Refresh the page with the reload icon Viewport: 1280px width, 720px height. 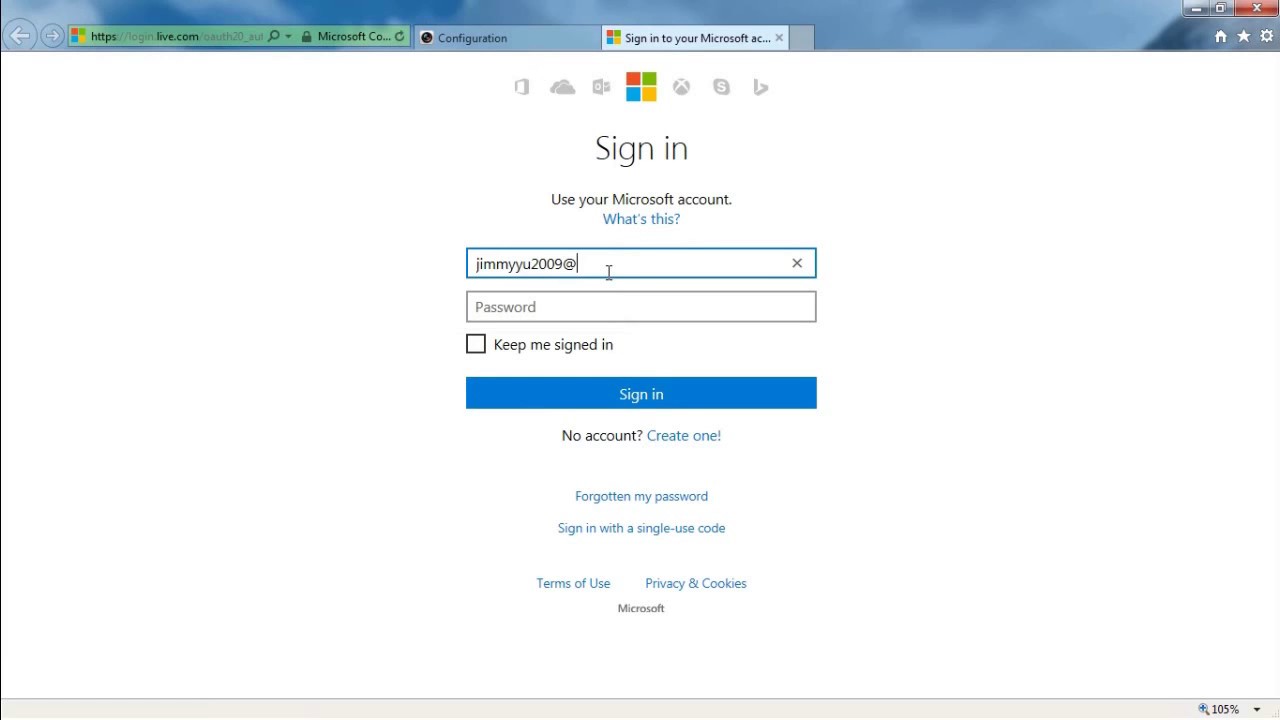click(x=400, y=36)
